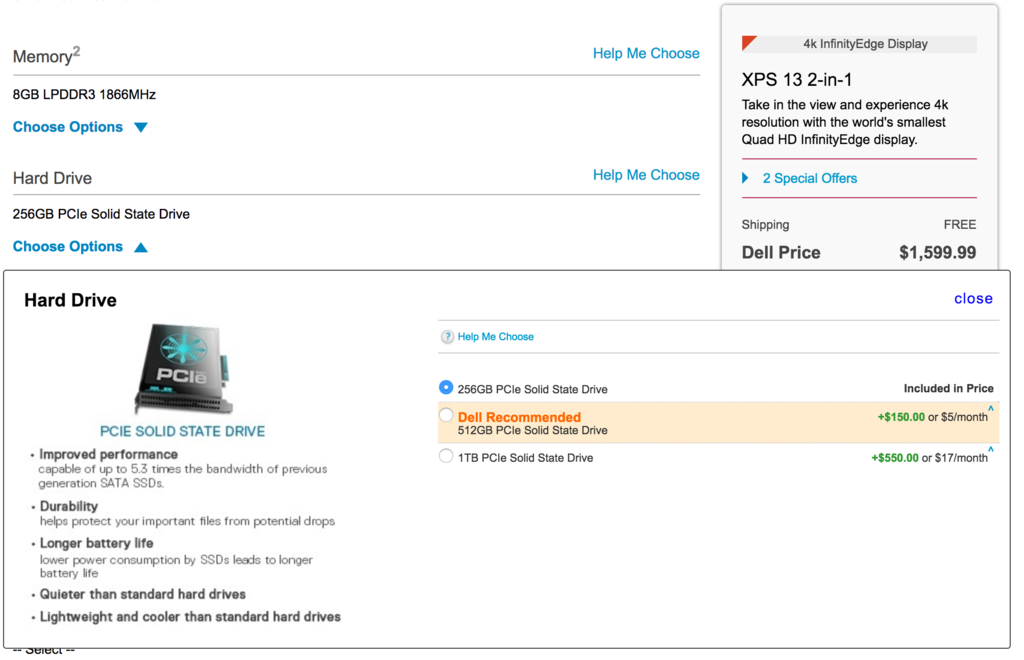The width and height of the screenshot is (1024, 660).
Task: Click Help Me Choose text inside the Hard Drive panel
Action: [x=495, y=337]
